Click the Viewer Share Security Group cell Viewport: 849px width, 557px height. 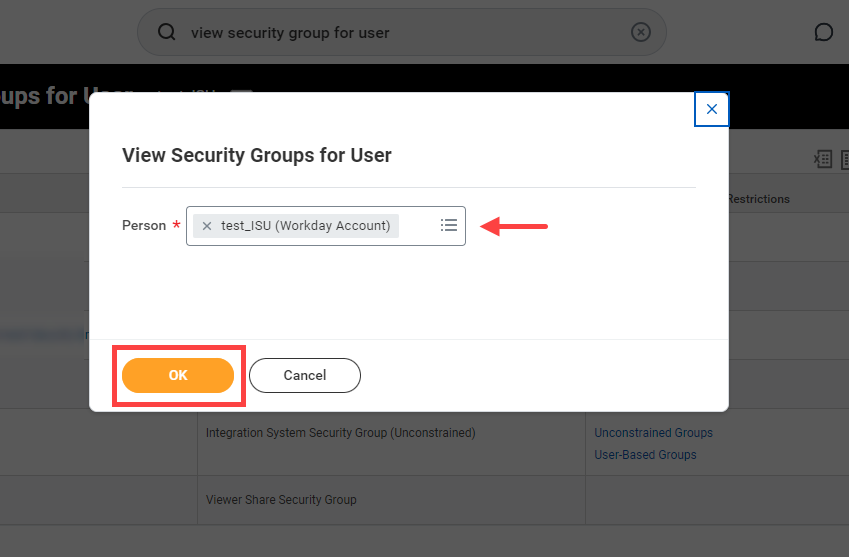(x=281, y=500)
